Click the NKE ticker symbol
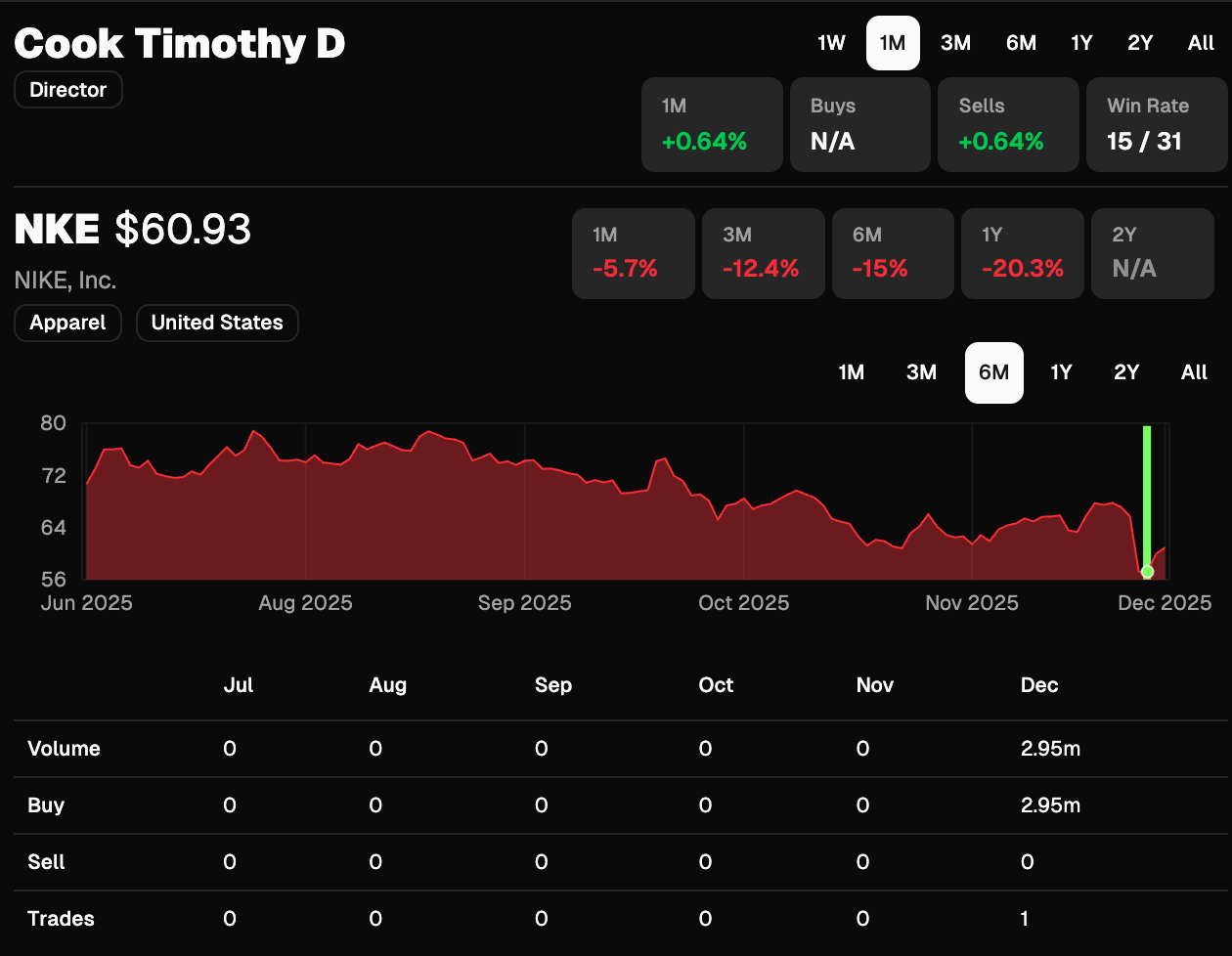 [x=57, y=231]
